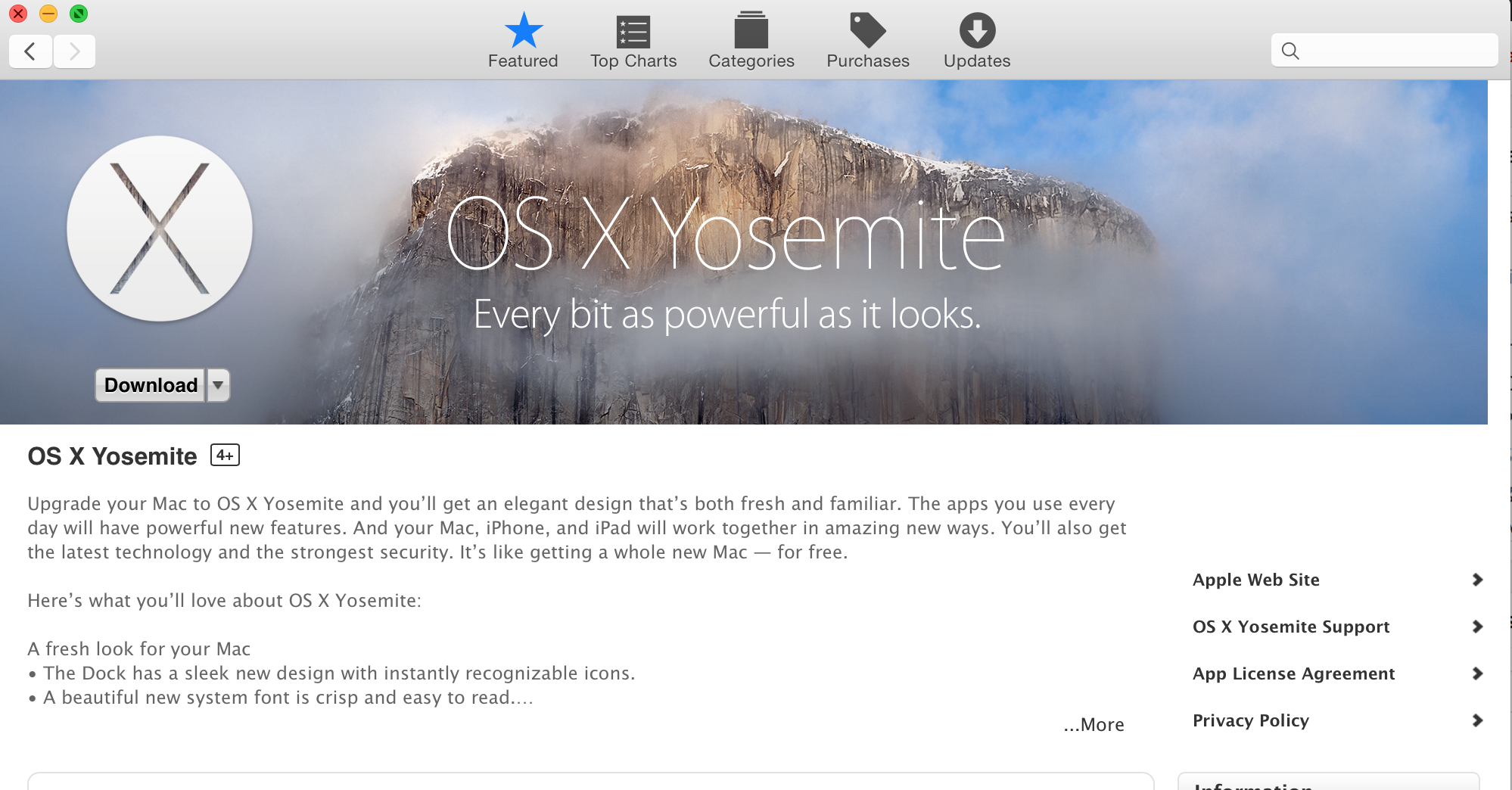Expand description with the More link

coord(1094,725)
